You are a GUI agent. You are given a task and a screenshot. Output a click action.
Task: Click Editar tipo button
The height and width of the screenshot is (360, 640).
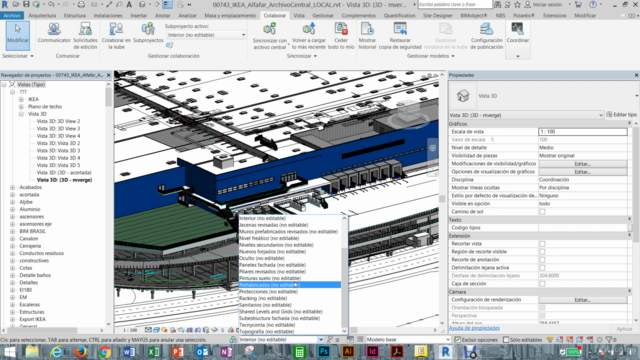point(622,115)
